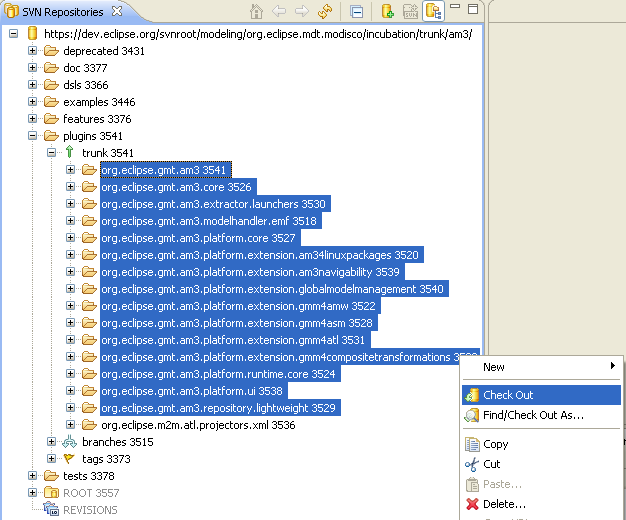Click the Home toolbar icon

[256, 11]
